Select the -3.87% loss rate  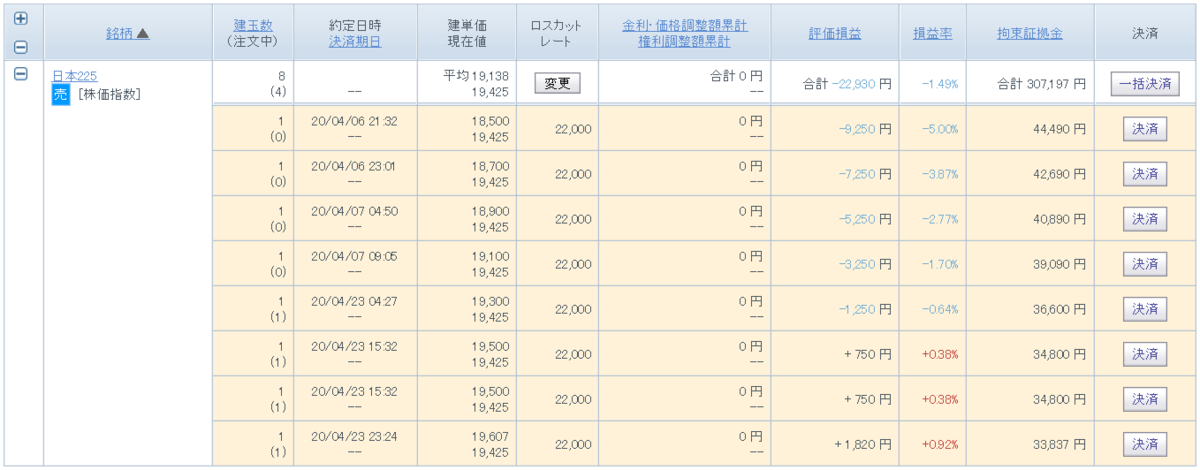[940, 173]
